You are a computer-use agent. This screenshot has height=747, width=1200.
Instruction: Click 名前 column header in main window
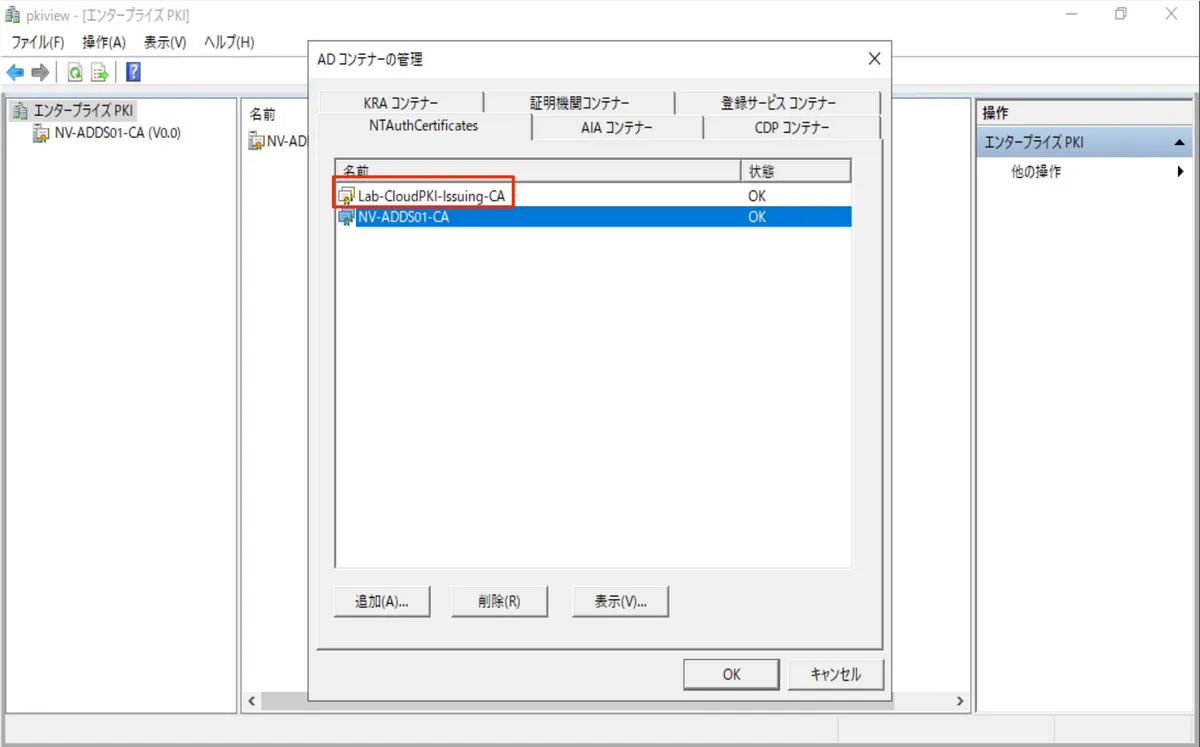click(263, 115)
